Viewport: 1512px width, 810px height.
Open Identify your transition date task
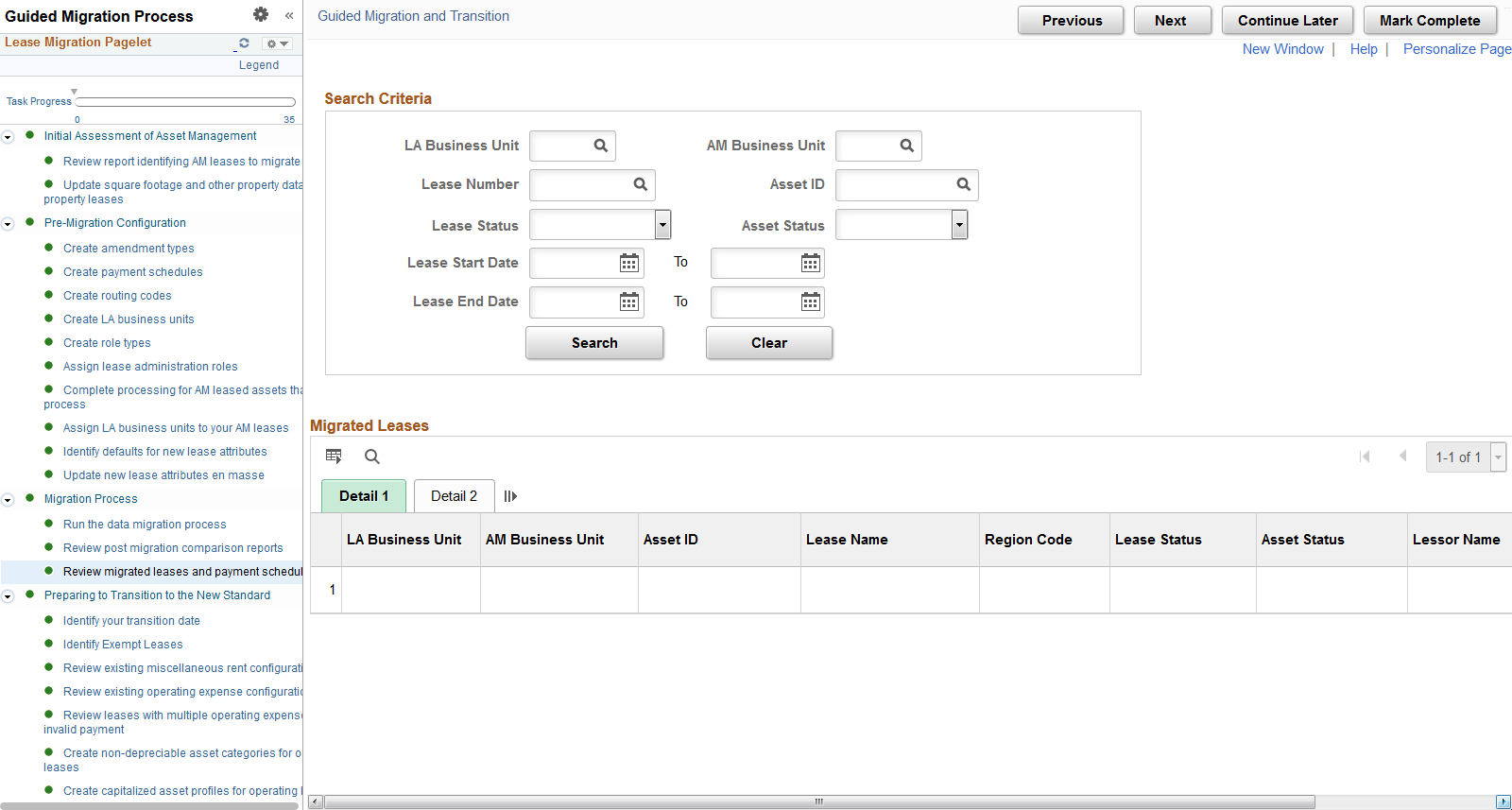pos(131,621)
